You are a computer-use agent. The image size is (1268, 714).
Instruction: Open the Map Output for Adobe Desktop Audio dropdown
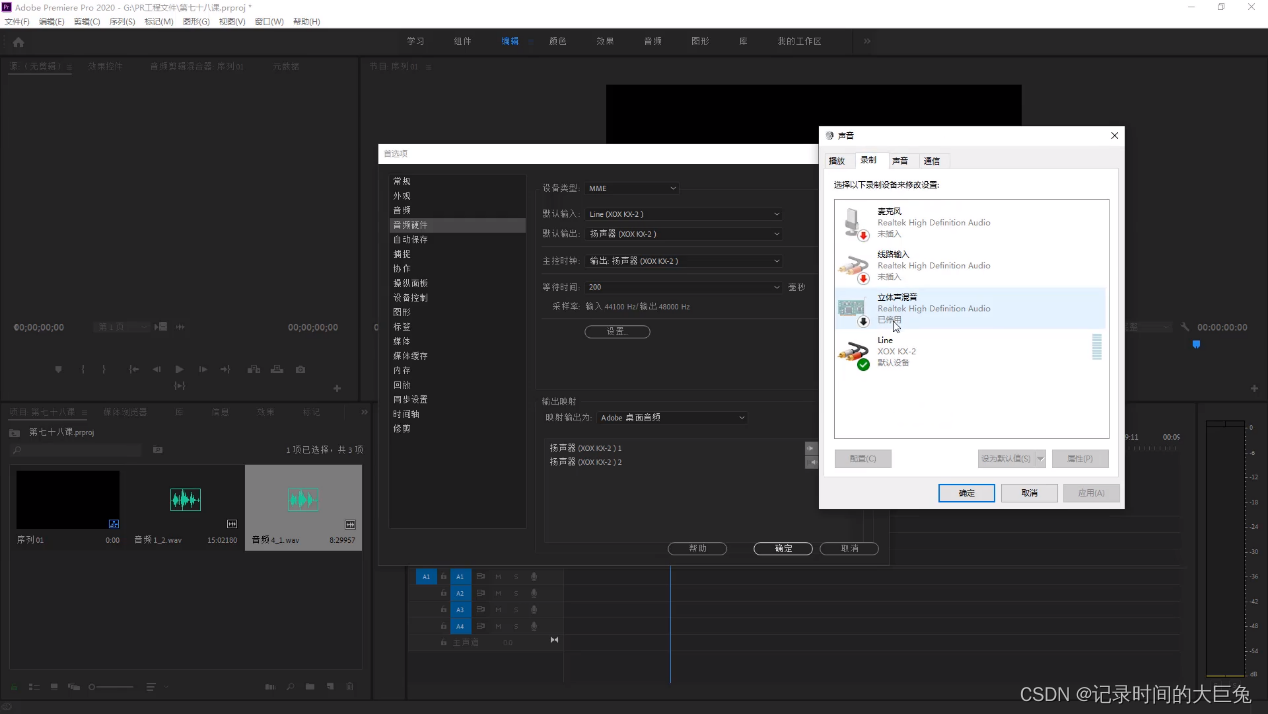(x=672, y=417)
